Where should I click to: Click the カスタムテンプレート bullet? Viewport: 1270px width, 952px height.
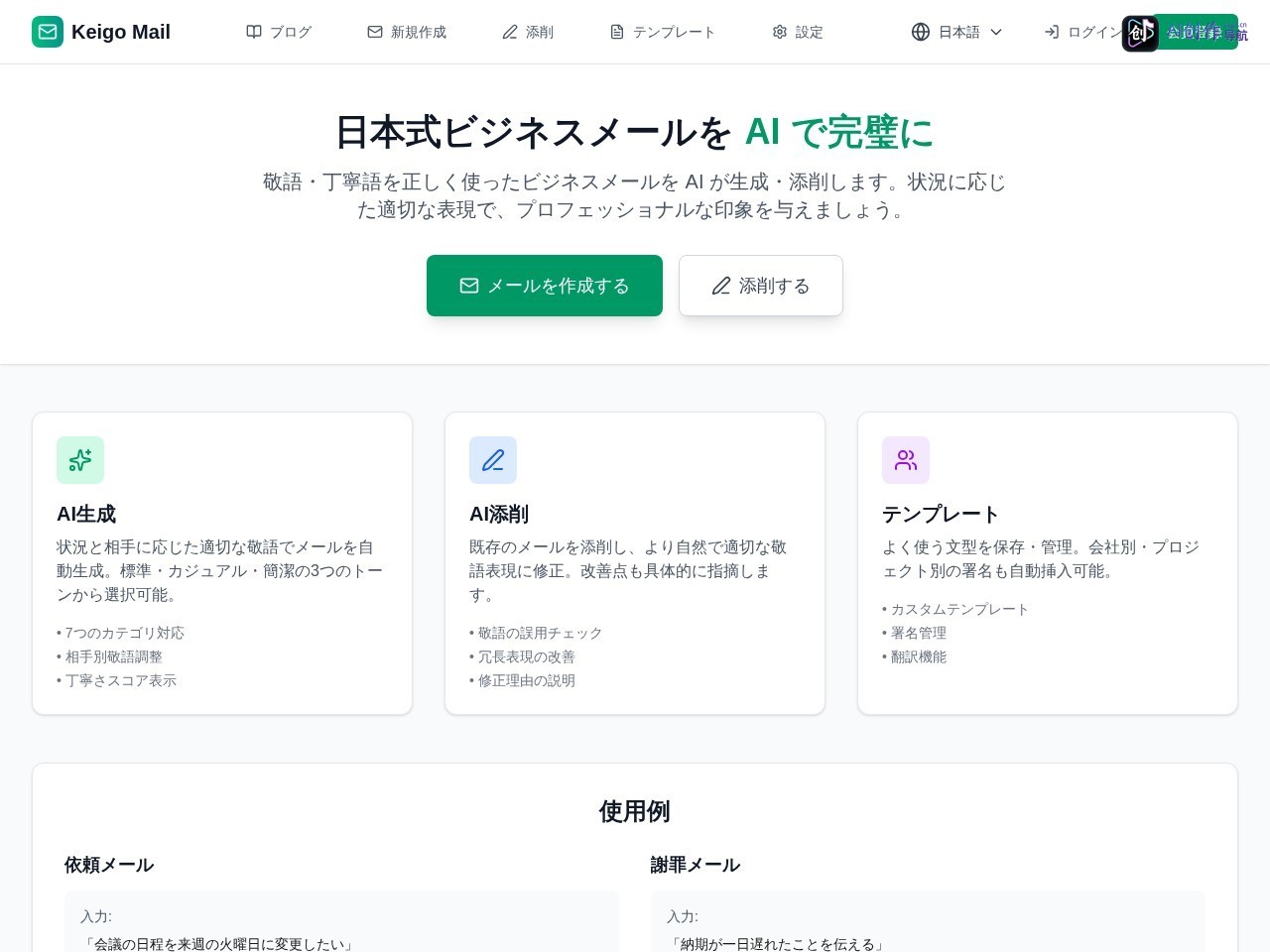[955, 609]
